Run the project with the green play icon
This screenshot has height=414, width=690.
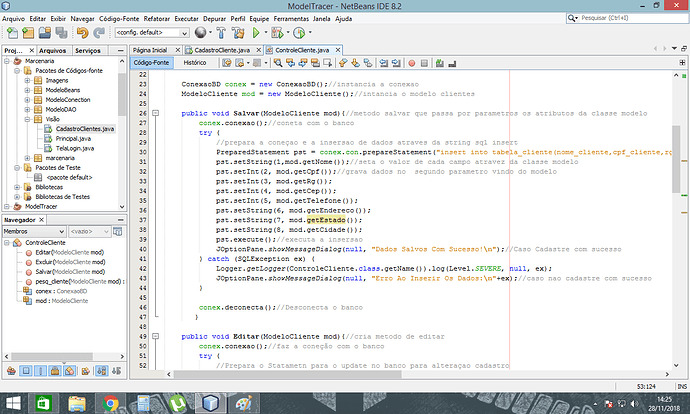(x=256, y=33)
